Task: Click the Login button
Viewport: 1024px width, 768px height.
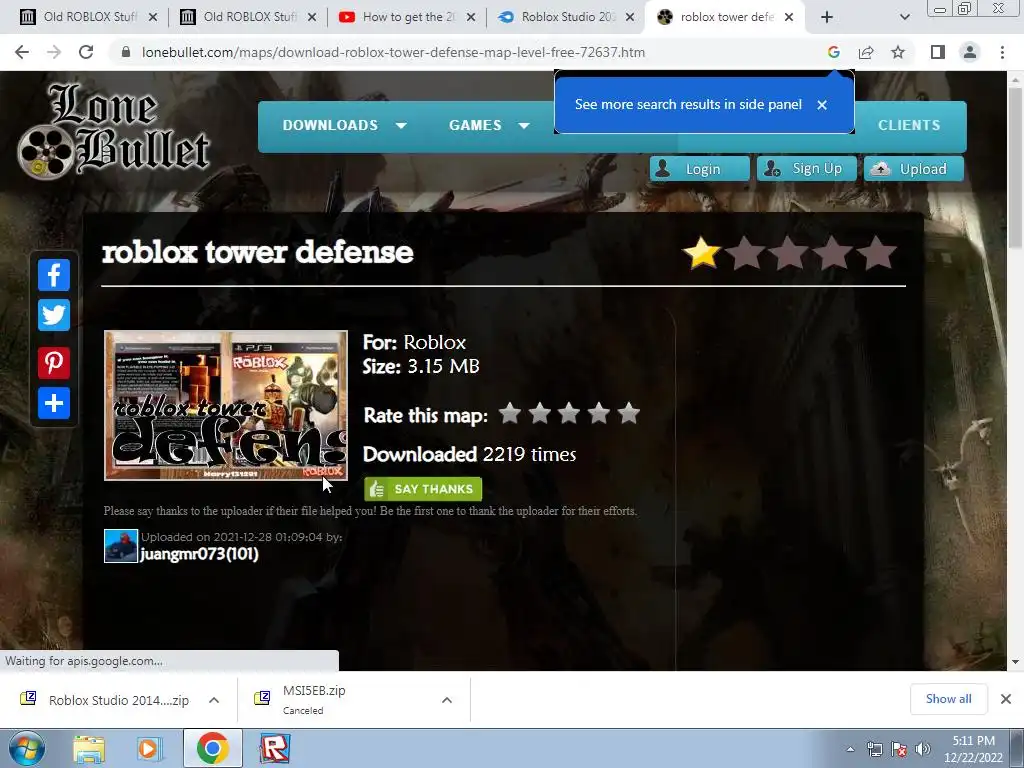Action: 699,169
